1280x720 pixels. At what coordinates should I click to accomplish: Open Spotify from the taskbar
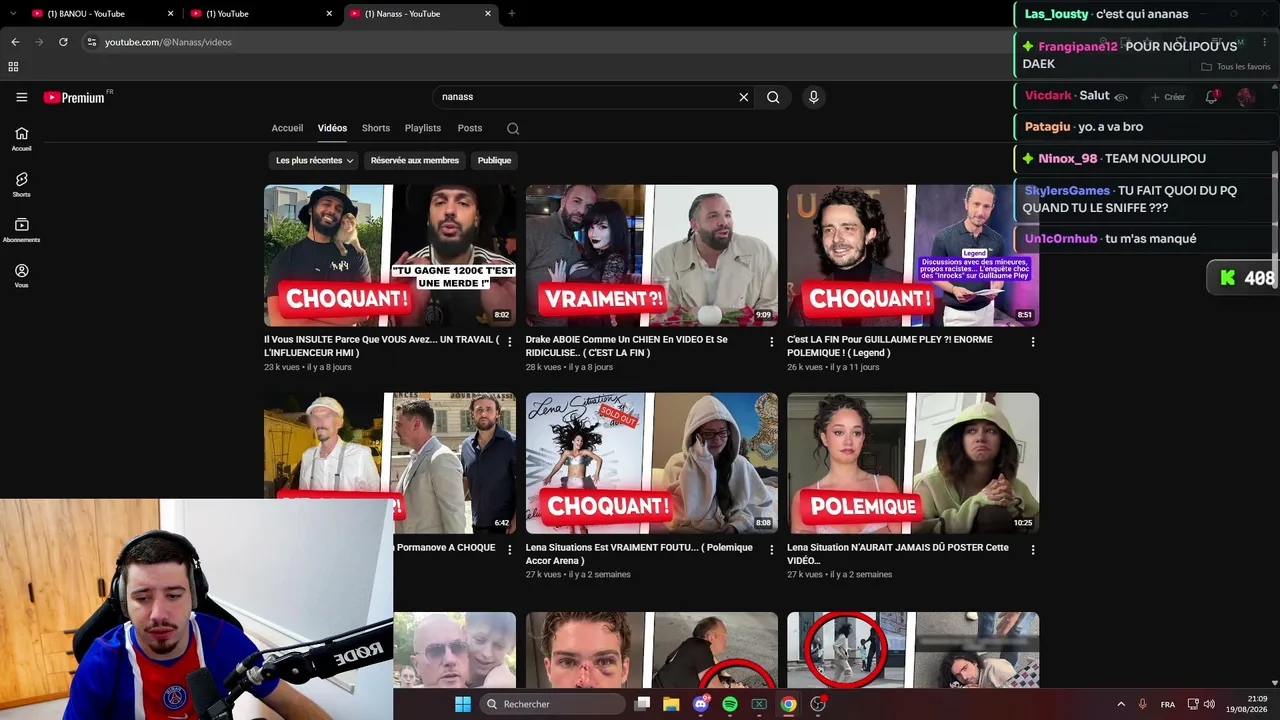pyautogui.click(x=730, y=704)
